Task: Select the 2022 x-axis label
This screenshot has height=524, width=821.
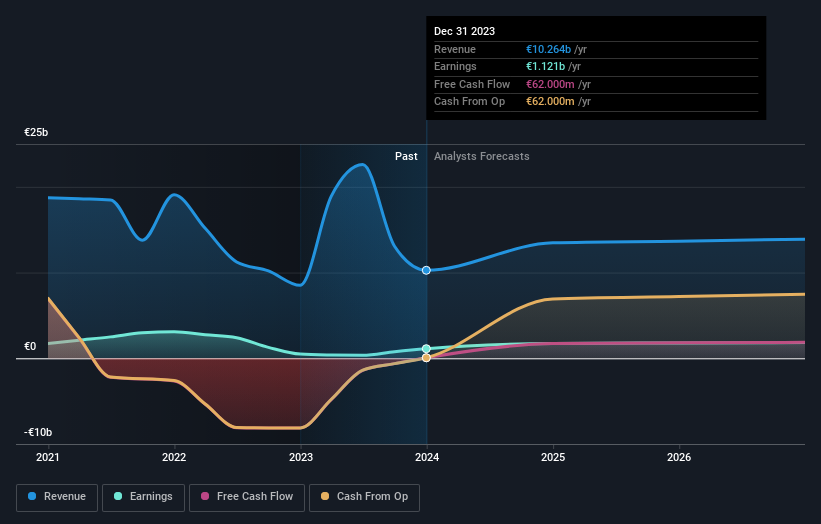Action: point(174,457)
